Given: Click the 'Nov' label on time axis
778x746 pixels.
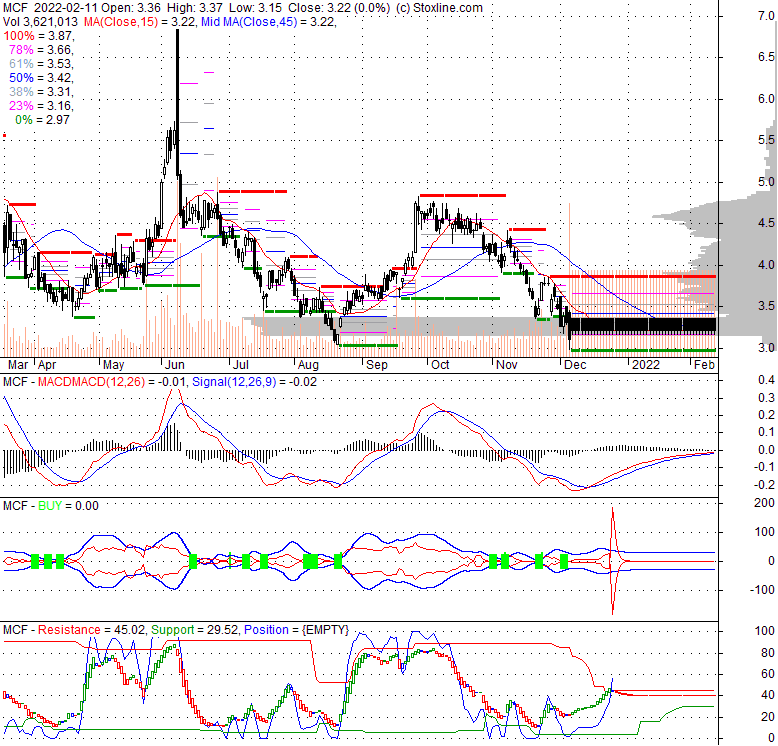Looking at the screenshot, I should point(507,365).
